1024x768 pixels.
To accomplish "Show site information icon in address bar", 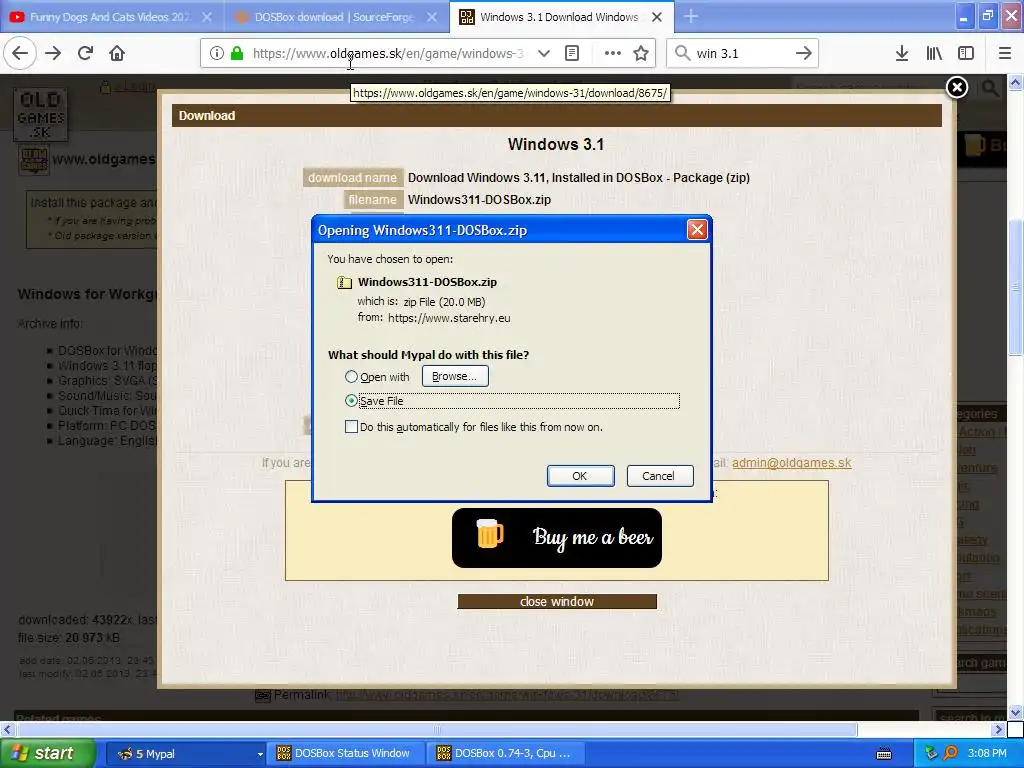I will pos(216,53).
